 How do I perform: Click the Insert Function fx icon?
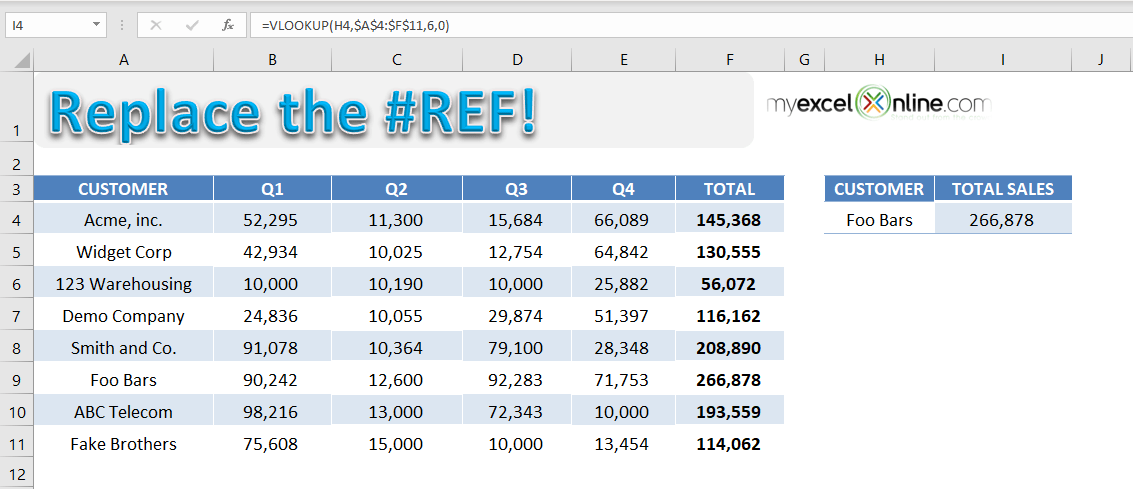coord(228,25)
